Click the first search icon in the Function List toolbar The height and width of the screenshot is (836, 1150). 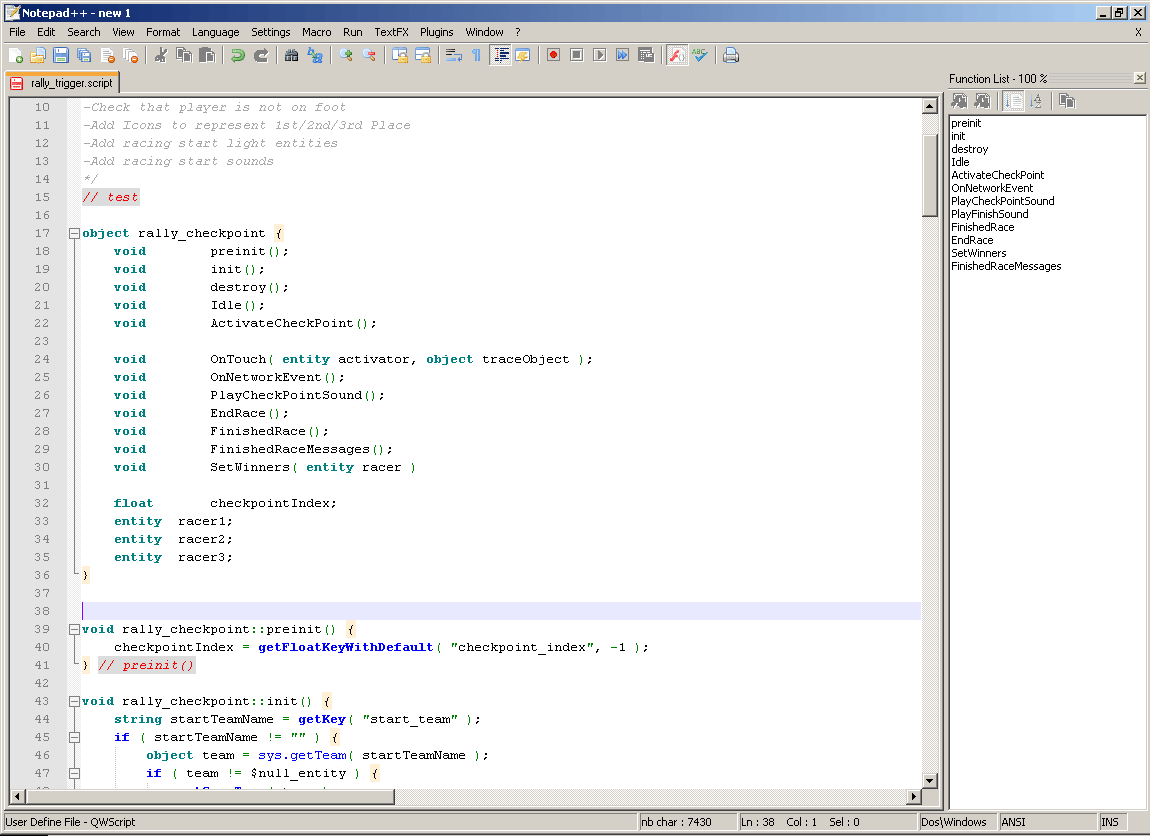[x=959, y=101]
